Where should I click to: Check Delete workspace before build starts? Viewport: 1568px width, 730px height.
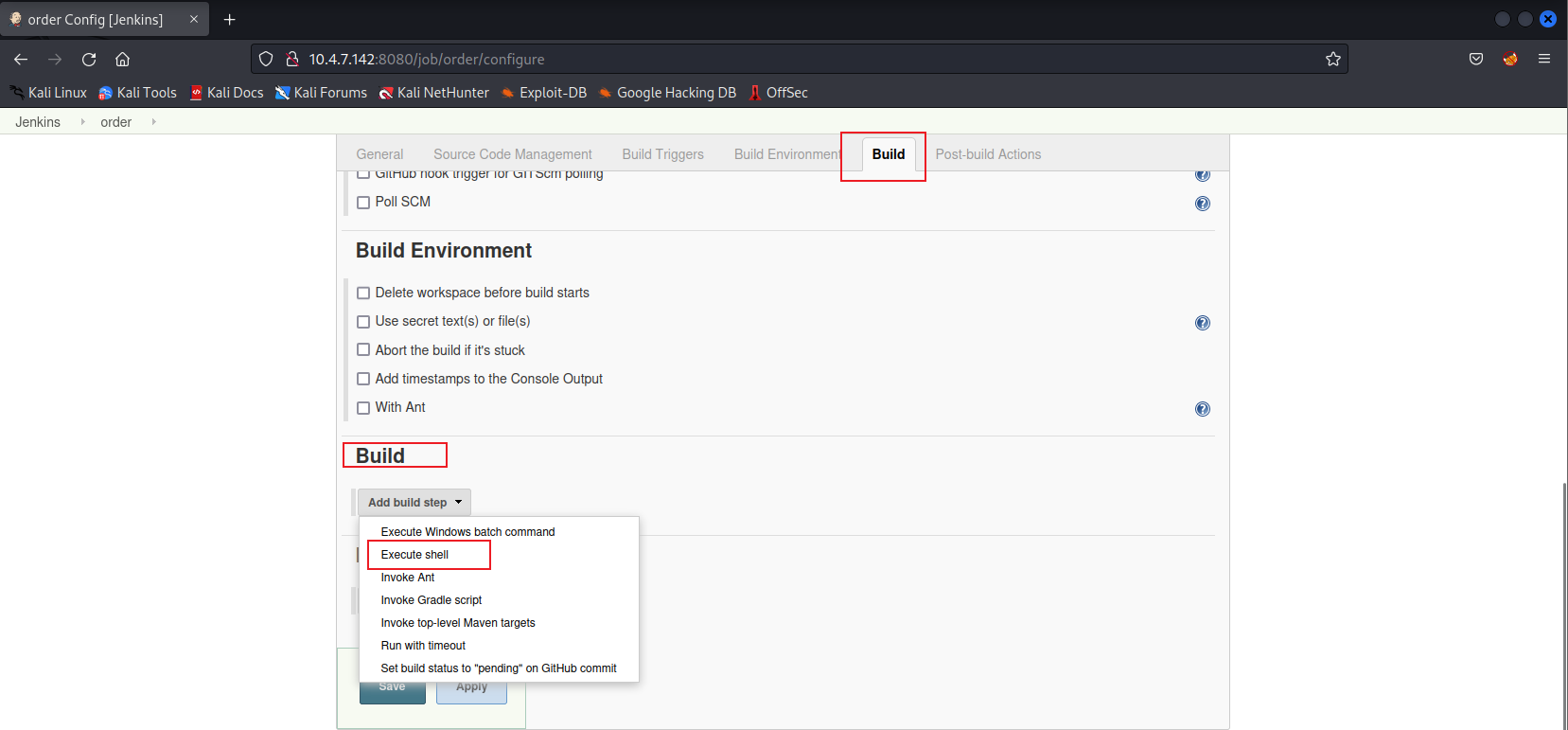click(363, 294)
